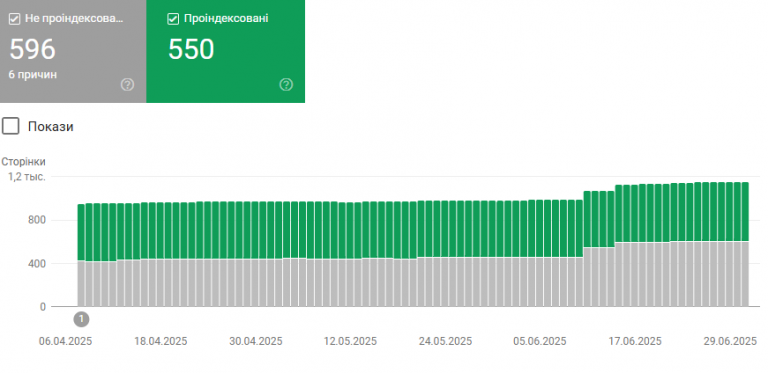Click the 18.04.2025 date label
The image size is (768, 373).
(161, 341)
